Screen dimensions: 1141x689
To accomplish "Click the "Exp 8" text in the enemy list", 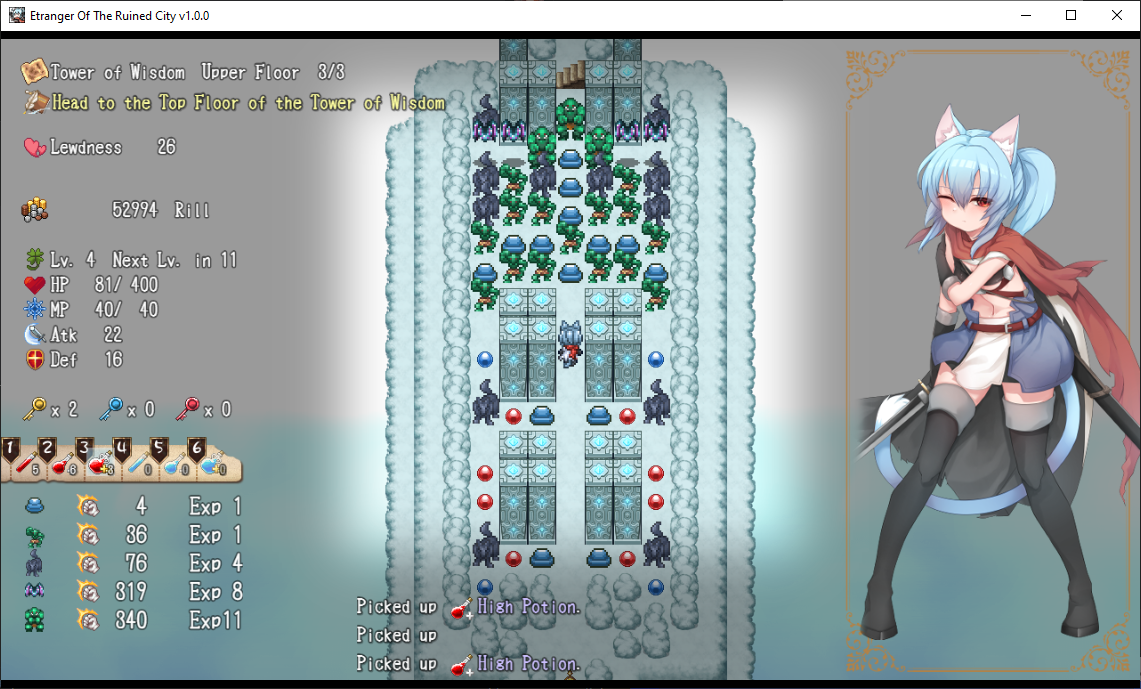I will click(215, 592).
